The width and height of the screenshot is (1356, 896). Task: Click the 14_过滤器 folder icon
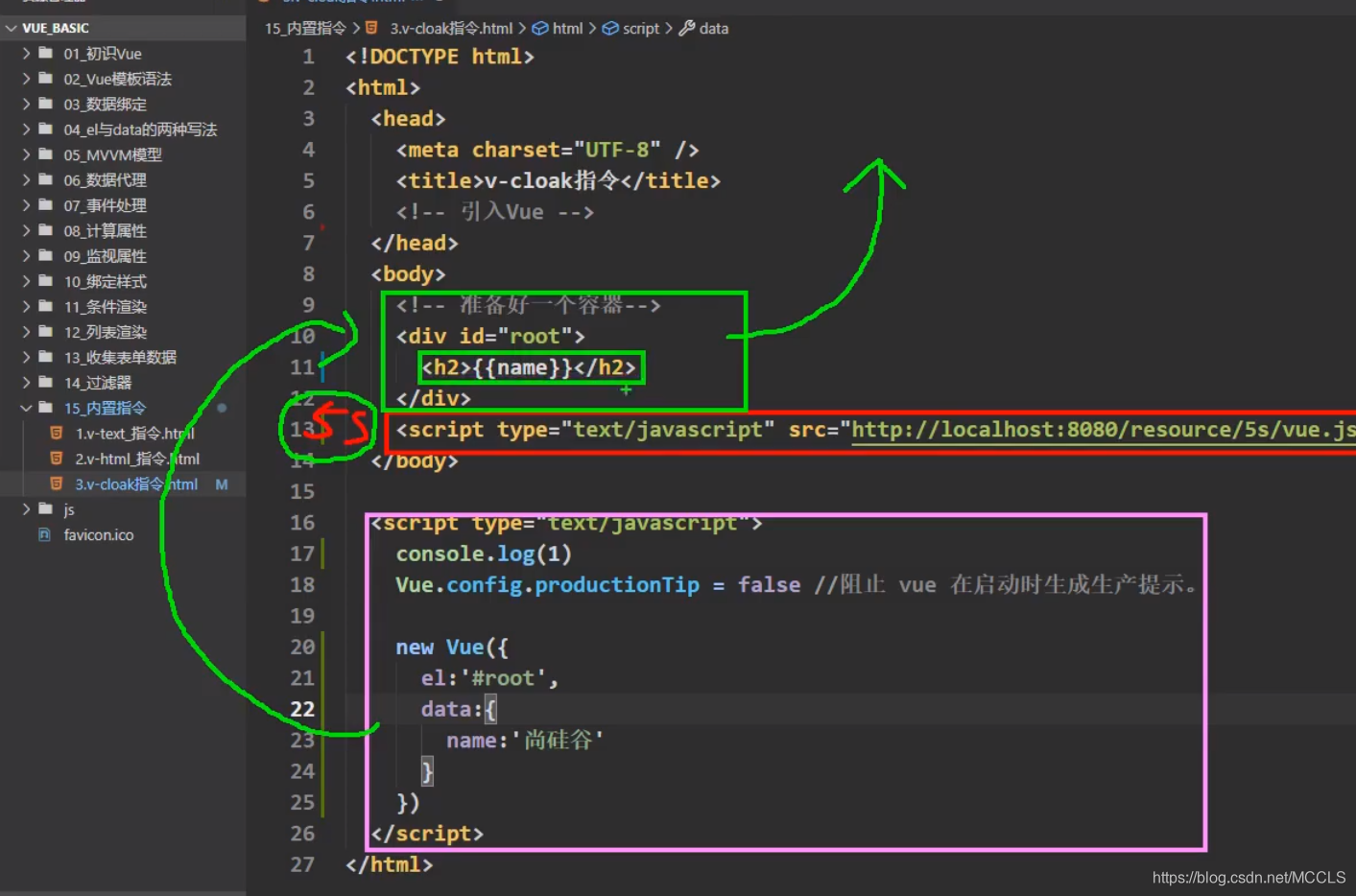point(45,382)
